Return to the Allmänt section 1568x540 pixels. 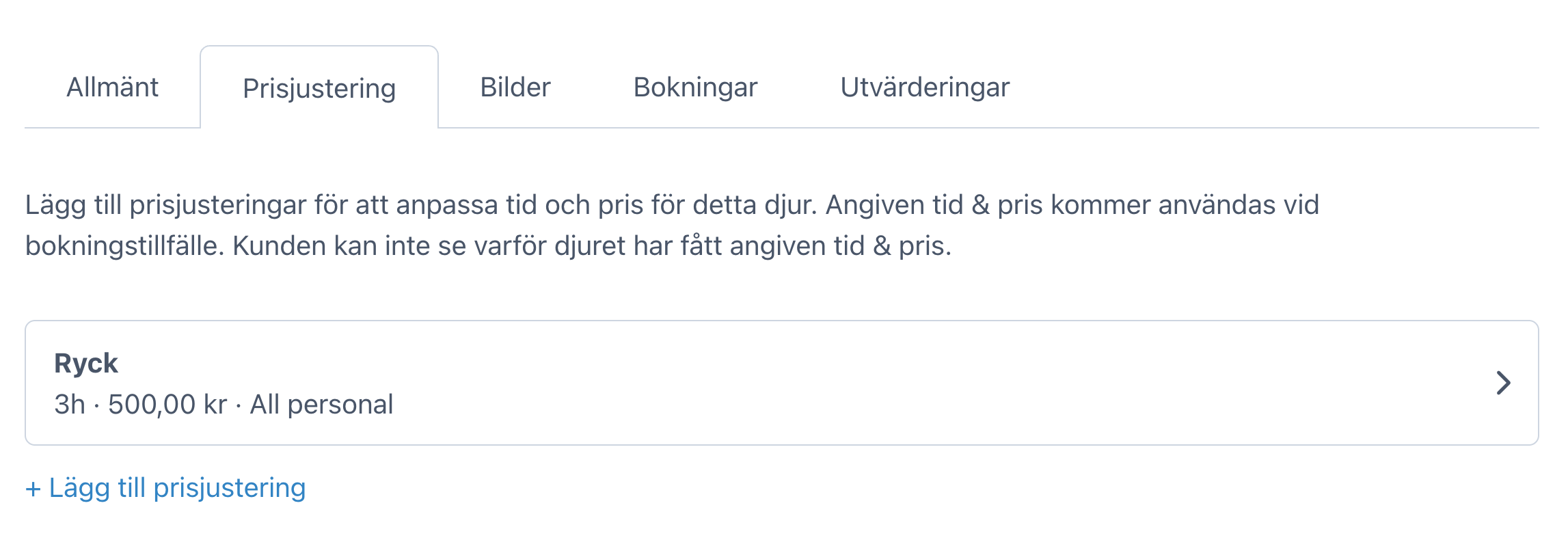[111, 87]
